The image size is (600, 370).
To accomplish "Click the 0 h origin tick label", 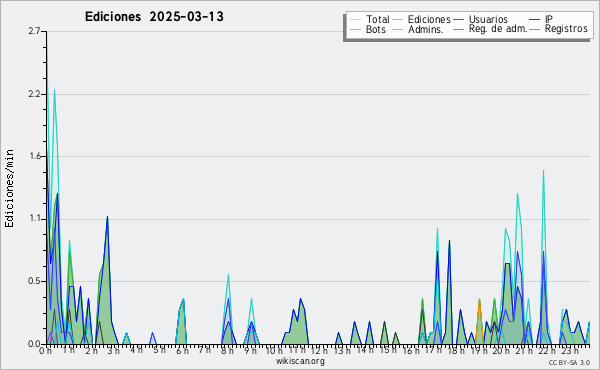I will (45, 351).
